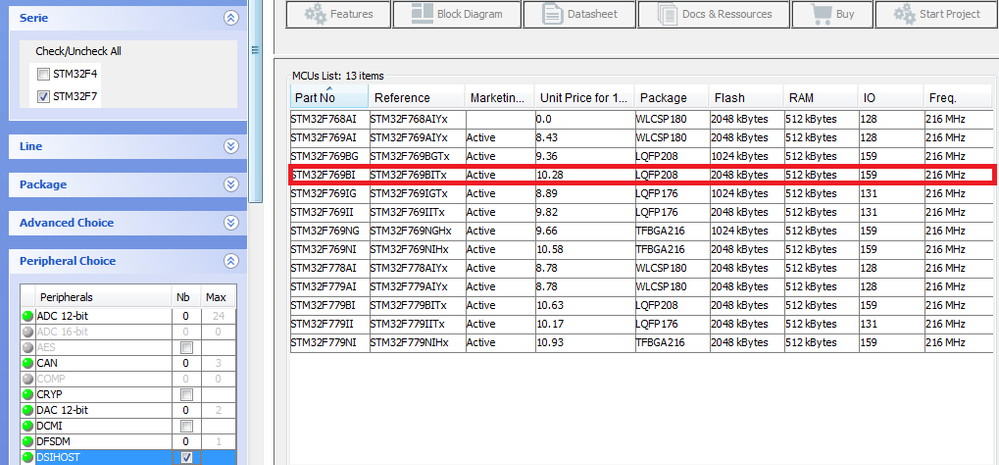Sort by the IO column header
The width and height of the screenshot is (999, 465).
point(891,97)
